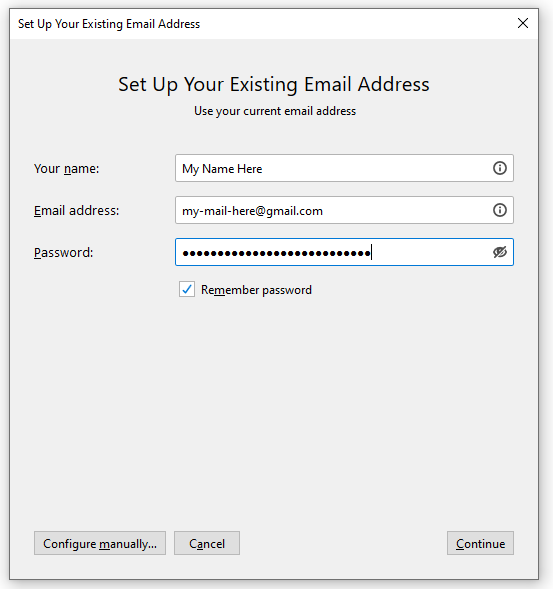Show information about the Your name field
The width and height of the screenshot is (553, 589).
(499, 168)
